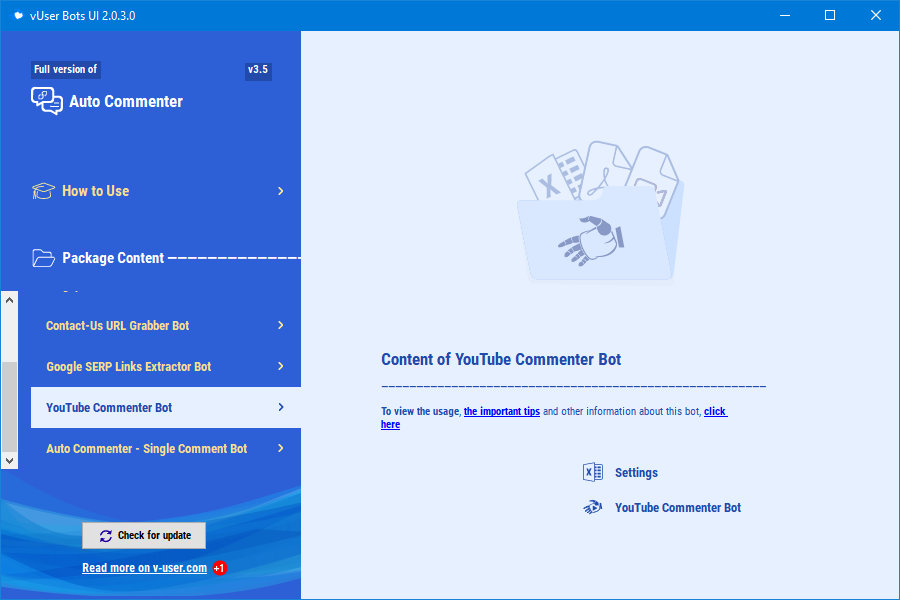Image resolution: width=900 pixels, height=600 pixels.
Task: Follow 'the important tips' link
Action: (502, 411)
